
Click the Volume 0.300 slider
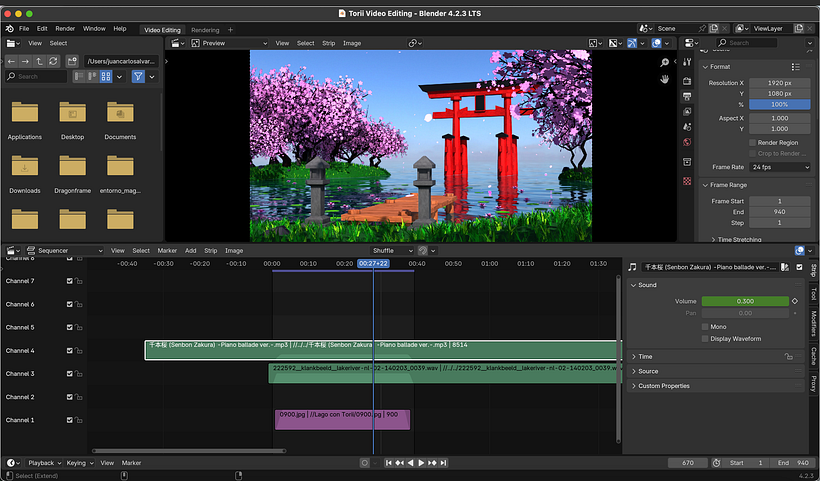pyautogui.click(x=745, y=301)
